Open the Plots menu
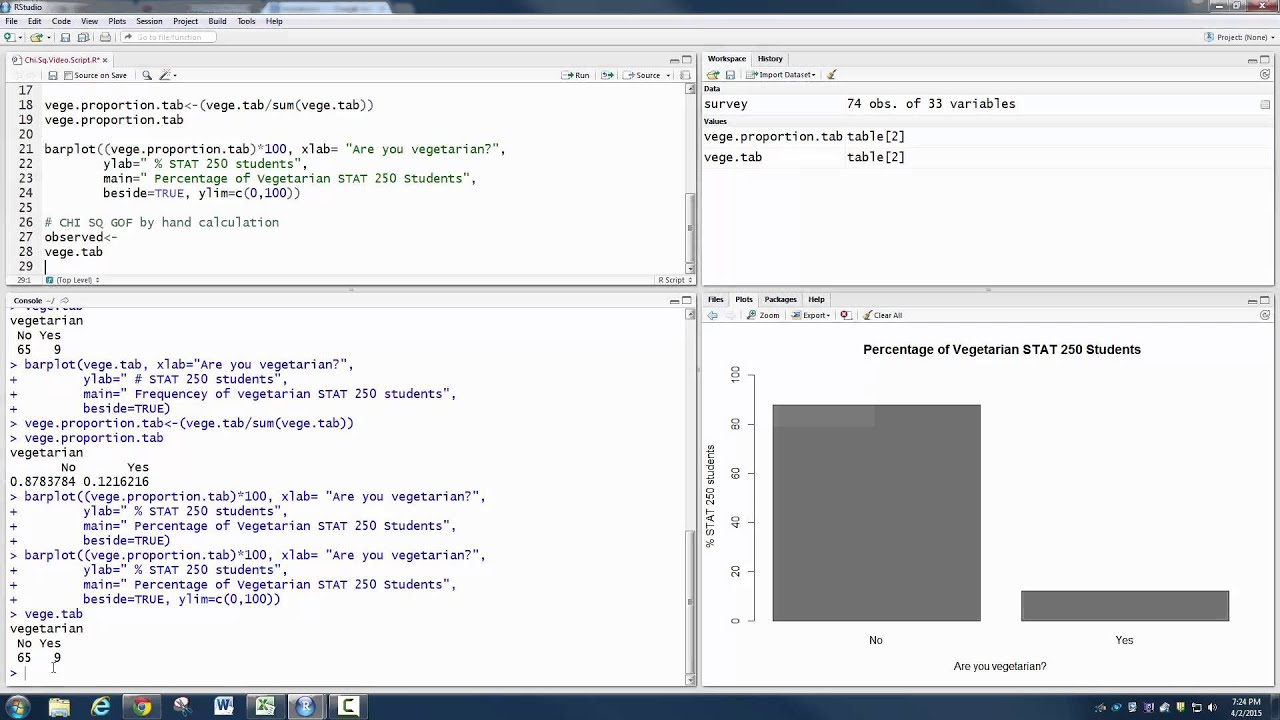1280x720 pixels. [117, 21]
